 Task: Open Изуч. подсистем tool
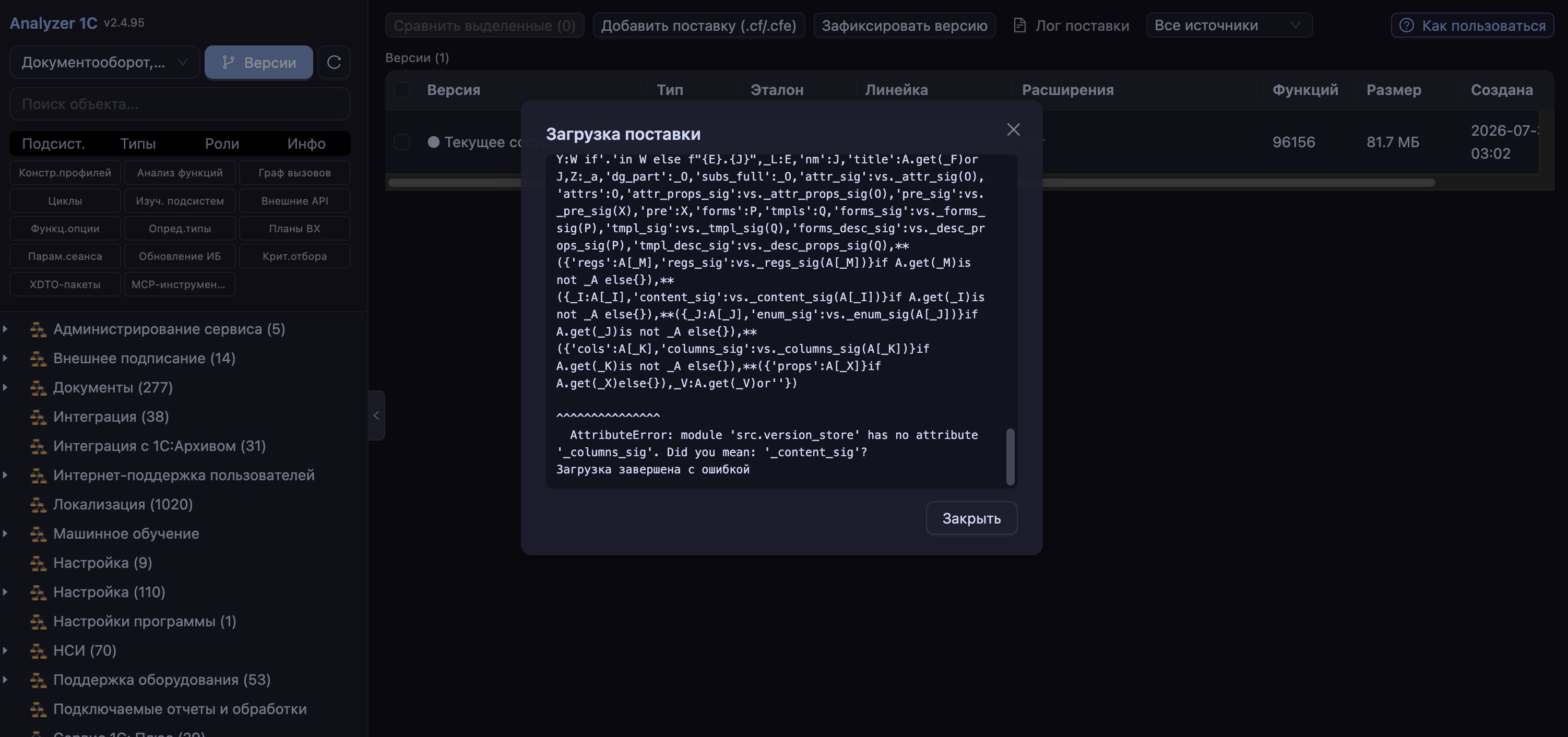[180, 201]
